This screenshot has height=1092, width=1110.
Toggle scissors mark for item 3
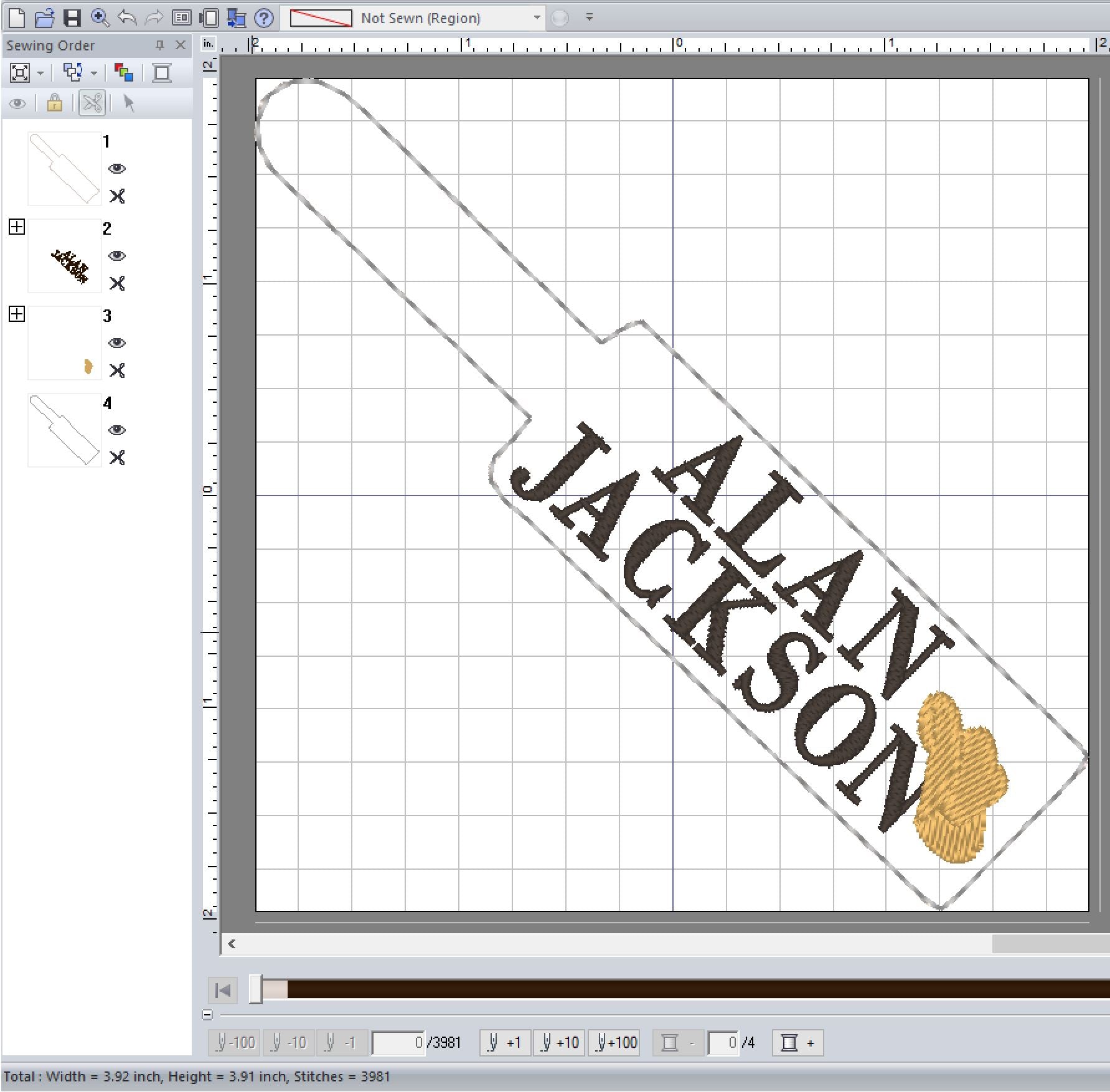pos(116,370)
